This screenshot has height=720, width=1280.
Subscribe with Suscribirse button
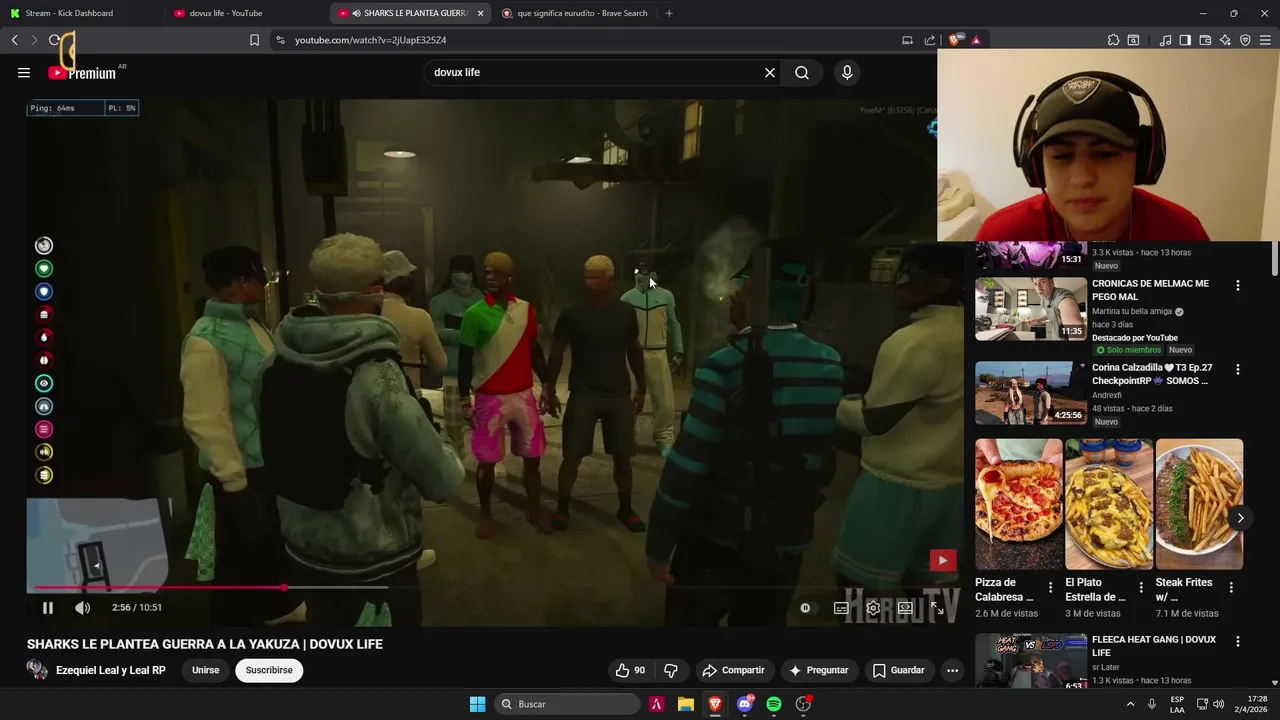pyautogui.click(x=269, y=670)
